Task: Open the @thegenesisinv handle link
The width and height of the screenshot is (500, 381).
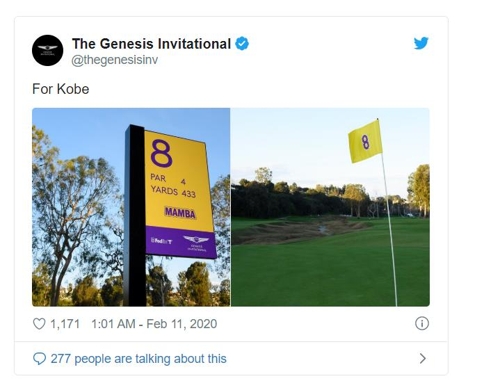Action: pyautogui.click(x=115, y=60)
